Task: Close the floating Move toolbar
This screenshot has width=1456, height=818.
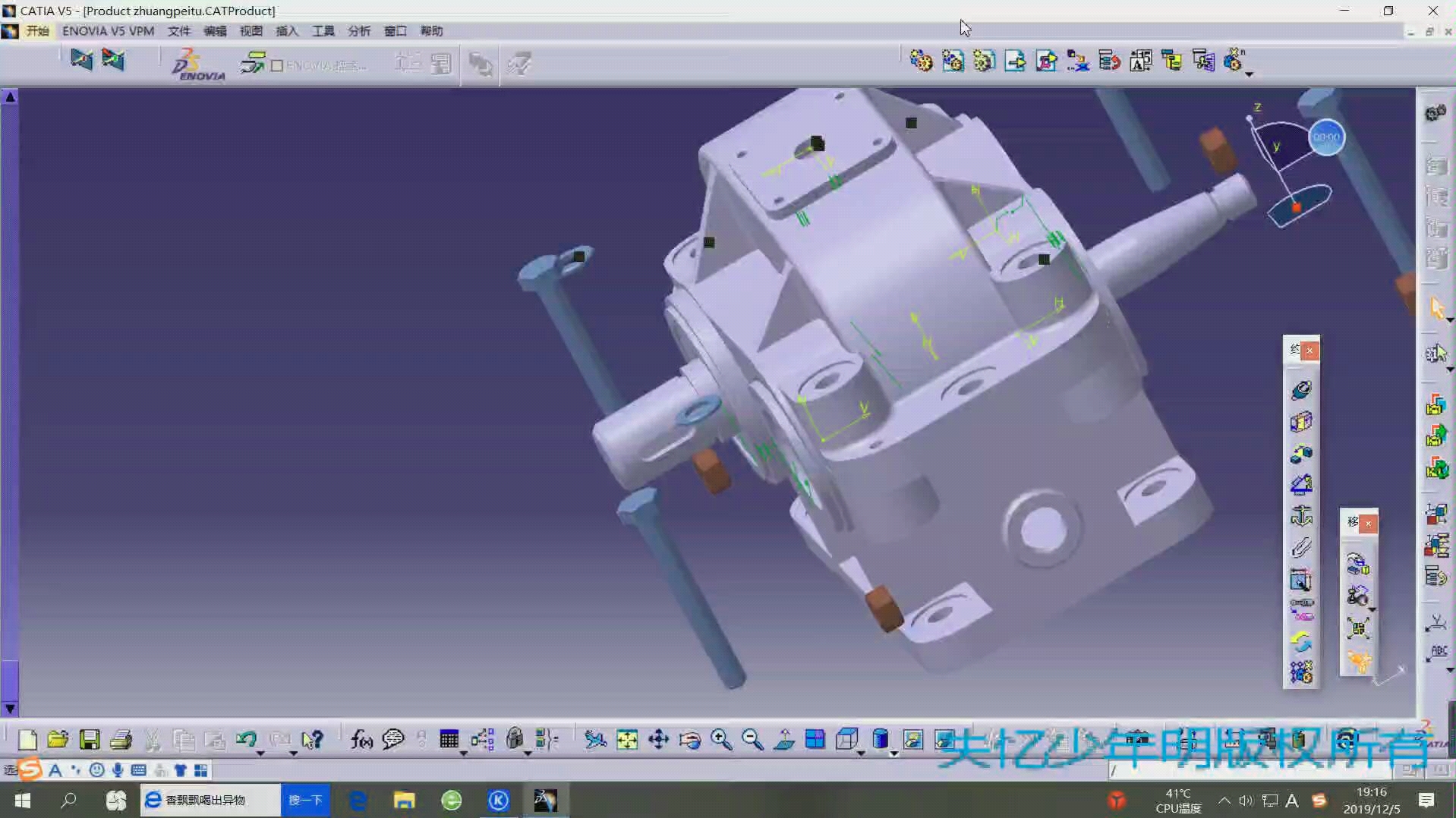Action: pos(1368,523)
